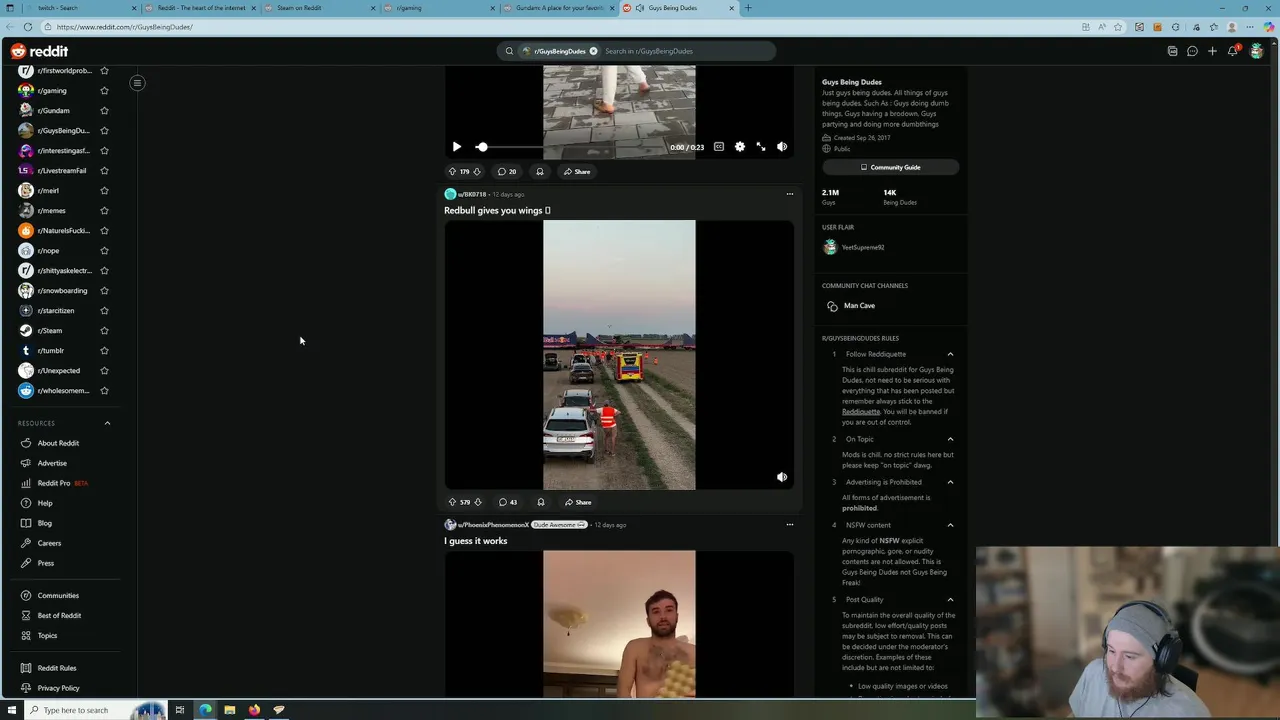Favorite r/gaming with its star
Image resolution: width=1280 pixels, height=720 pixels.
(104, 91)
